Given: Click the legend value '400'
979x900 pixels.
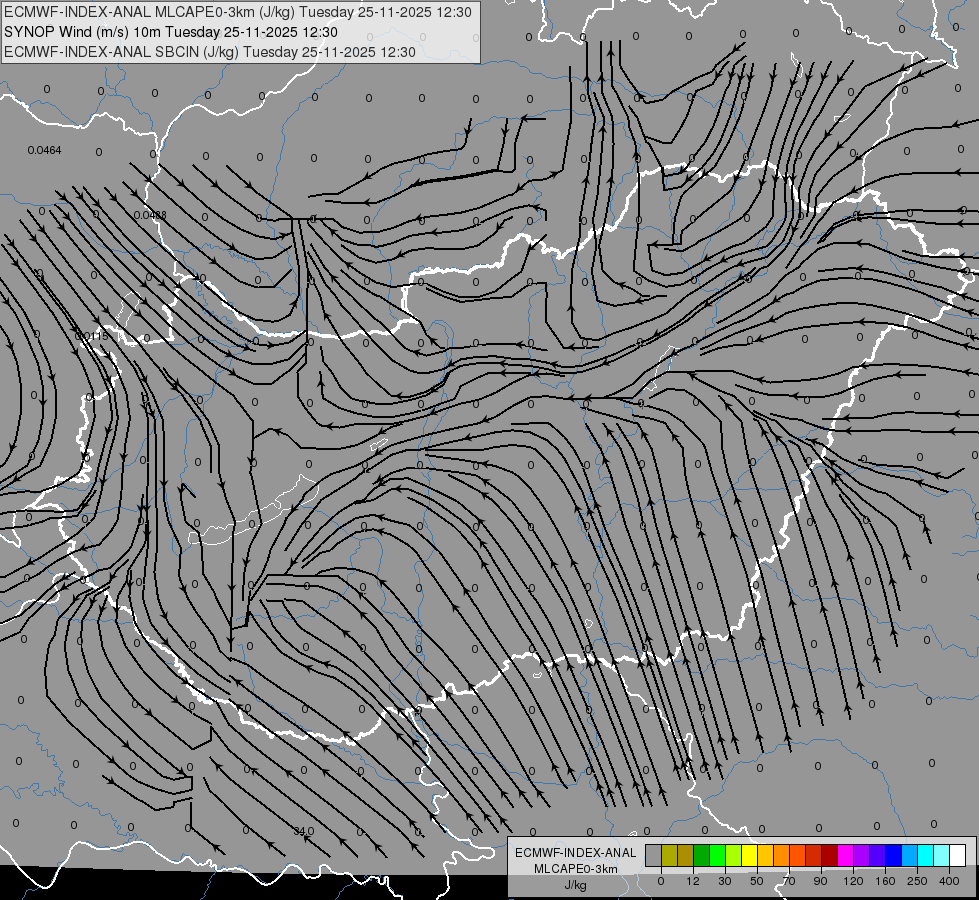Looking at the screenshot, I should (x=949, y=881).
